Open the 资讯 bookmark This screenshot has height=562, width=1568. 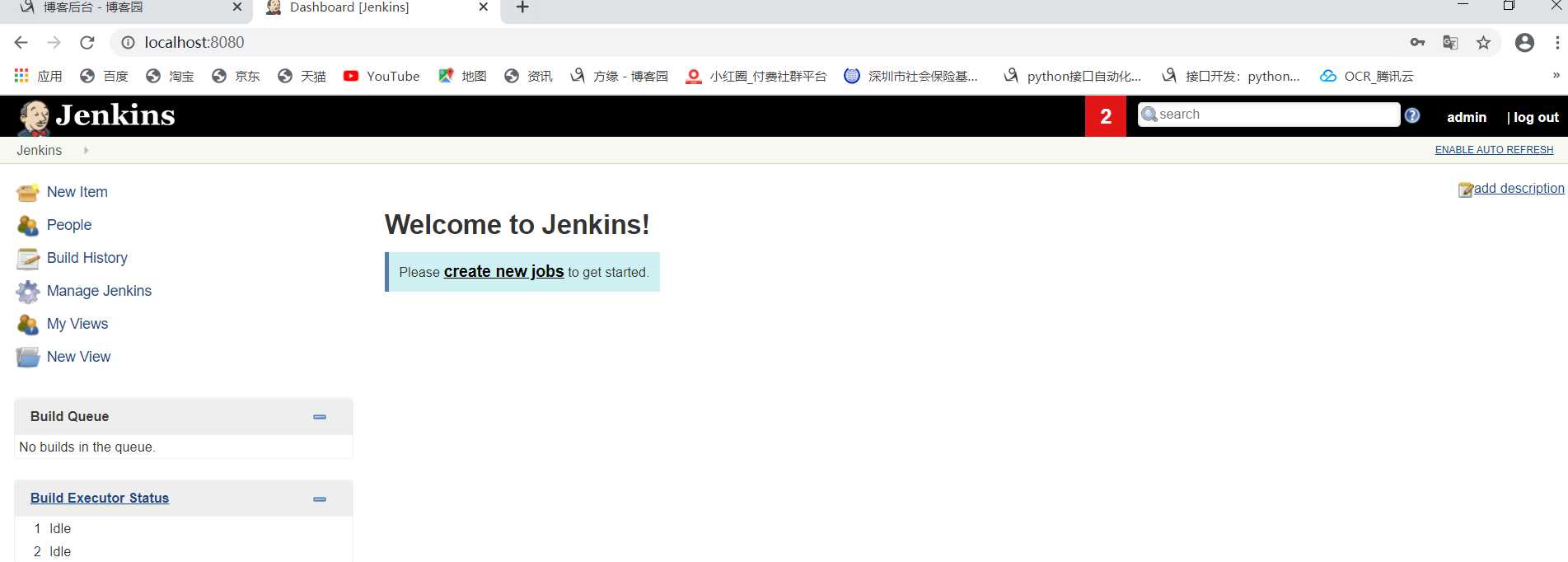pyautogui.click(x=528, y=76)
